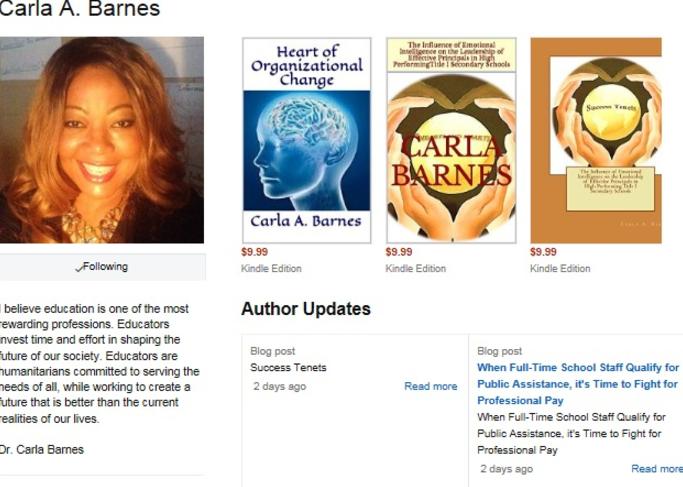The width and height of the screenshot is (683, 487).
Task: Click Read more for the Success Tenets post
Action: click(431, 386)
